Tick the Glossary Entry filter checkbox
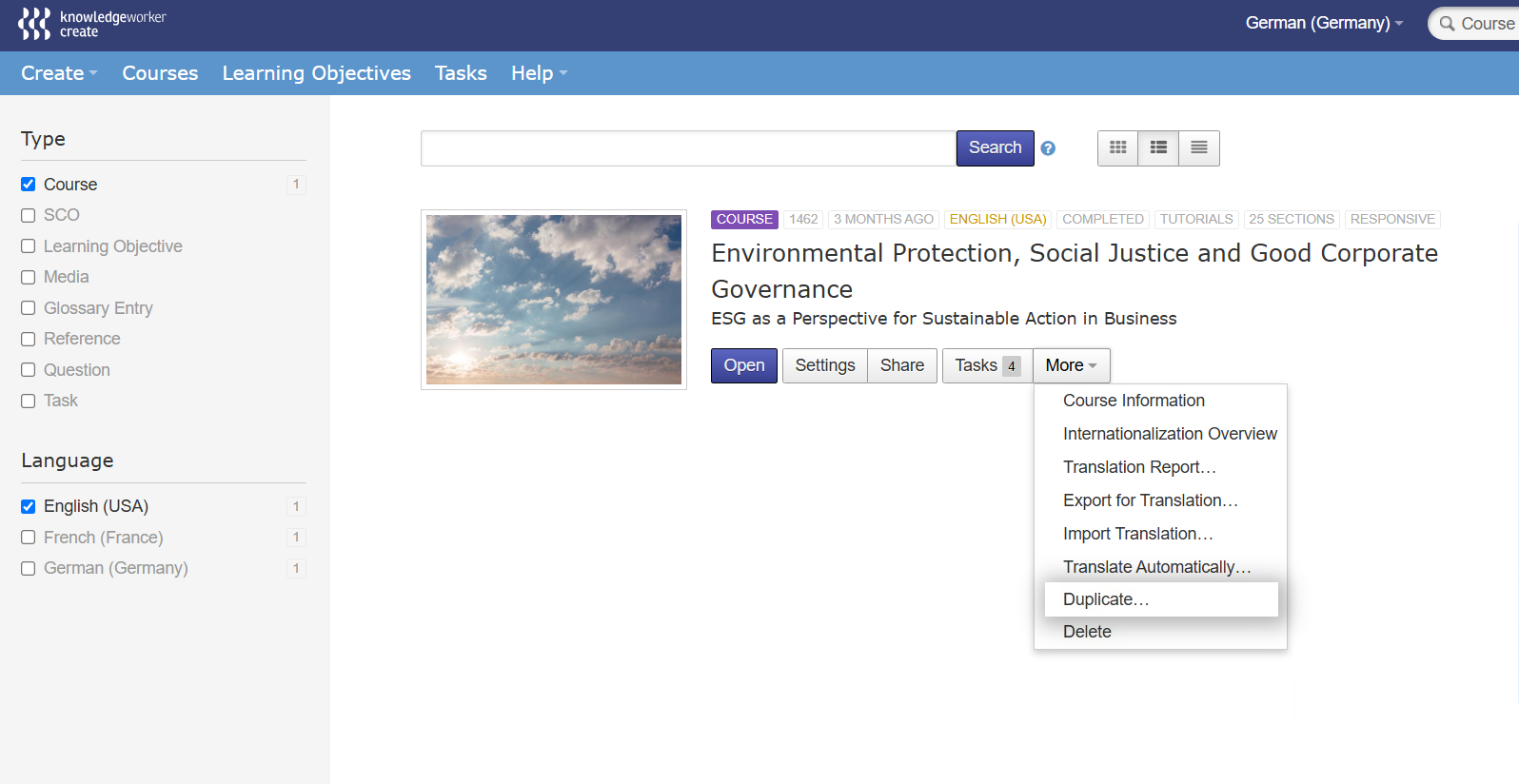The width and height of the screenshot is (1519, 784). 29,308
